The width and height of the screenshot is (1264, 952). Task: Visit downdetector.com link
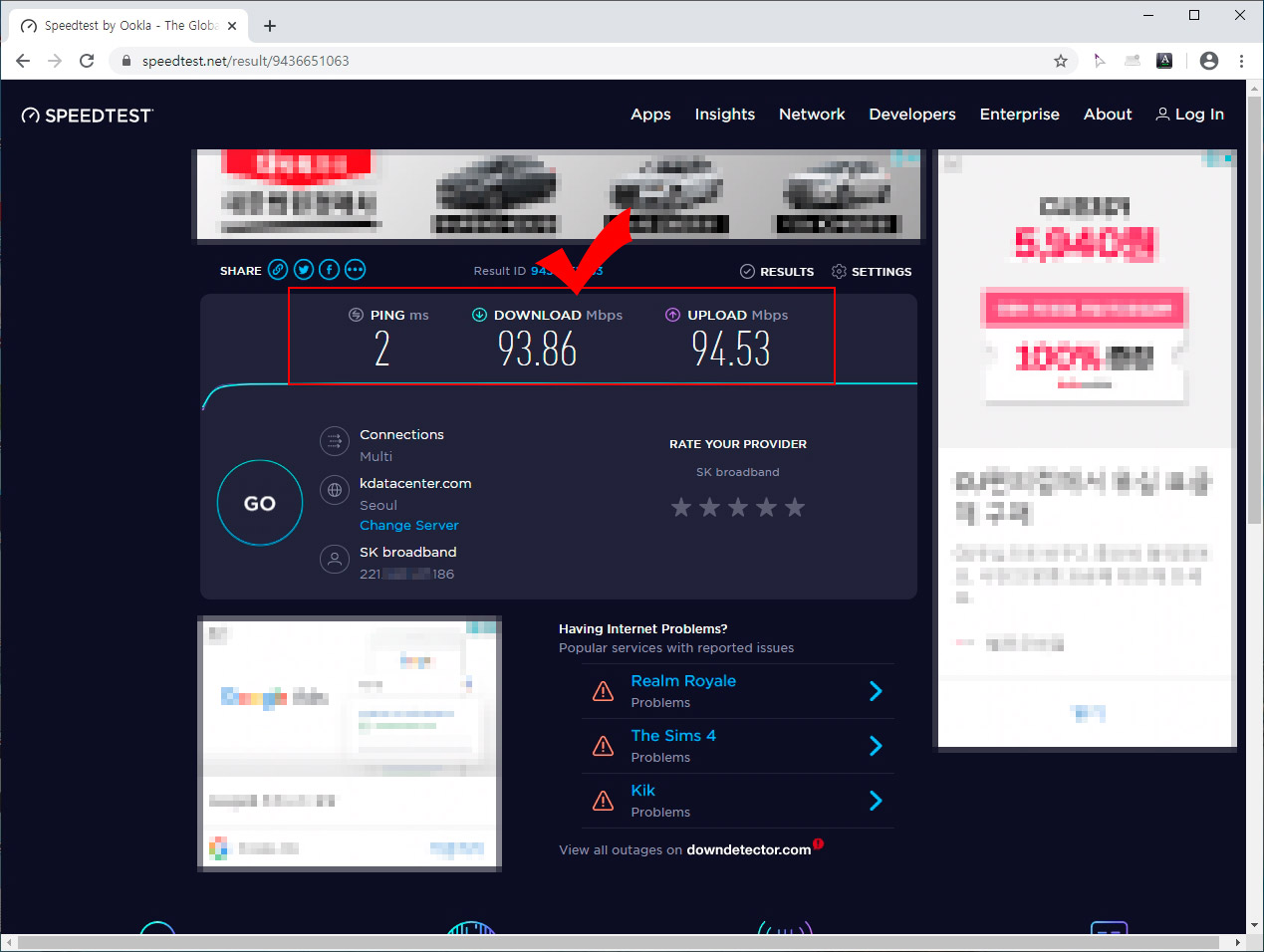coord(749,850)
